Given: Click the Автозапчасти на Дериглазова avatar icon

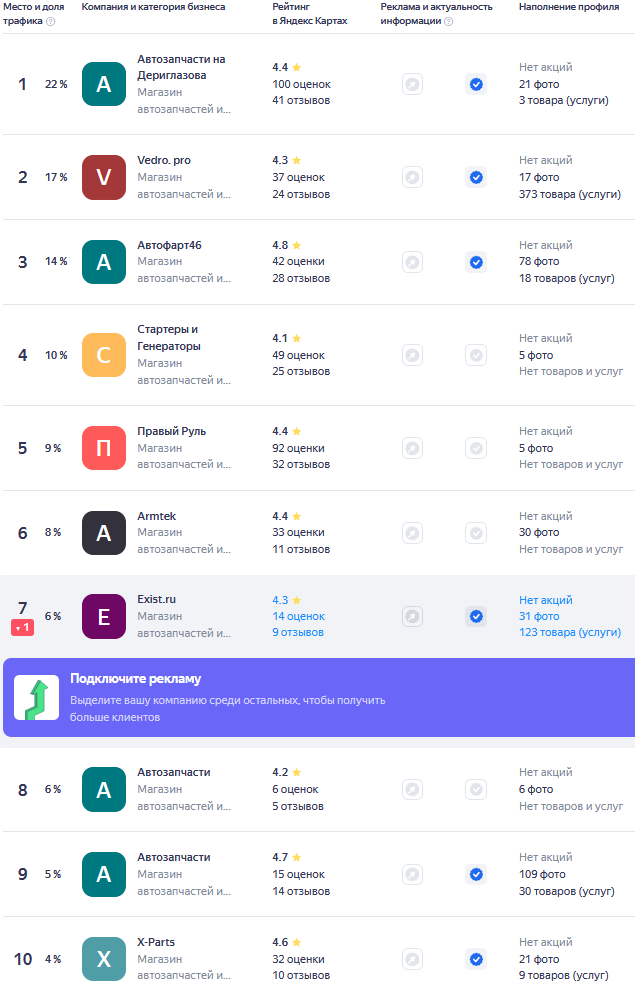Looking at the screenshot, I should pyautogui.click(x=104, y=84).
